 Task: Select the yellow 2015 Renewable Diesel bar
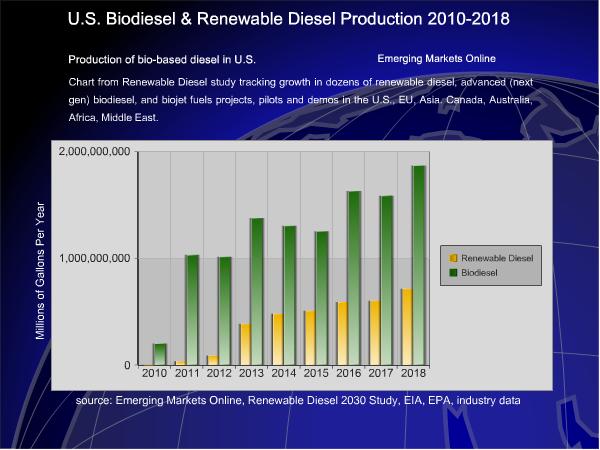(x=310, y=338)
